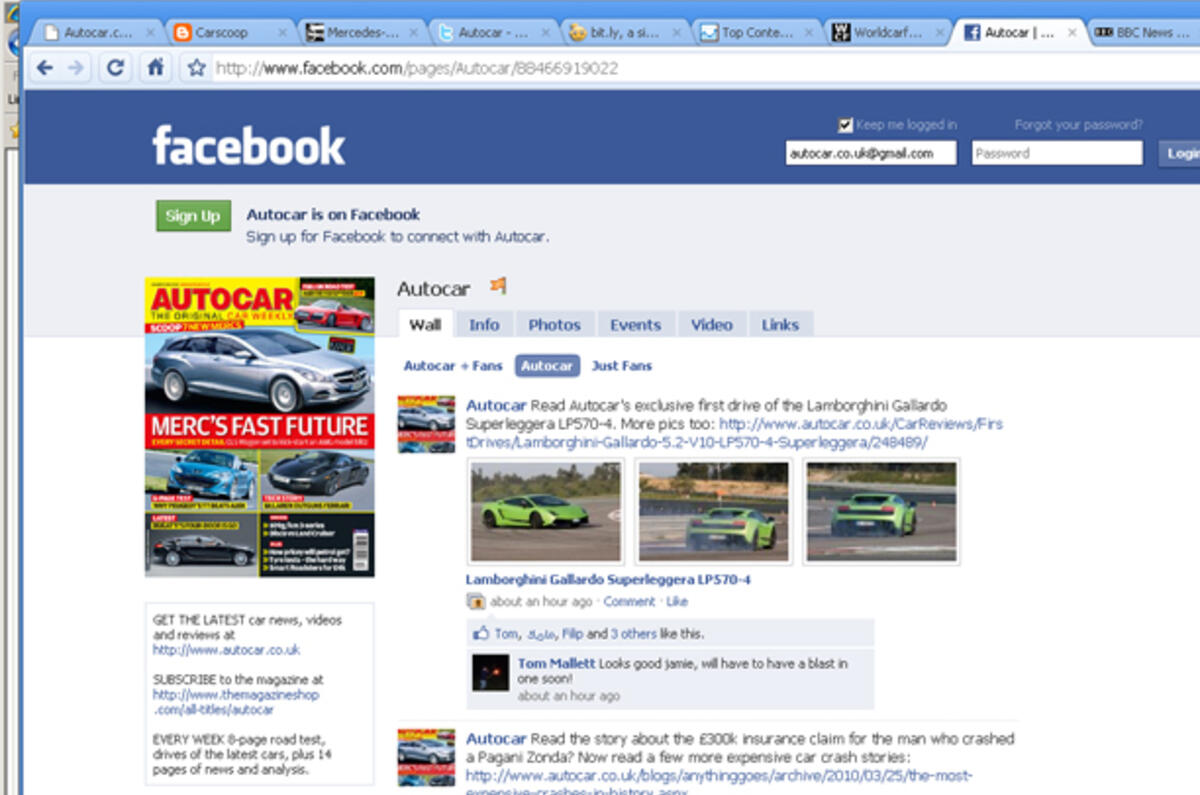Filter wall by 'Autocar + Fans'

tap(453, 366)
